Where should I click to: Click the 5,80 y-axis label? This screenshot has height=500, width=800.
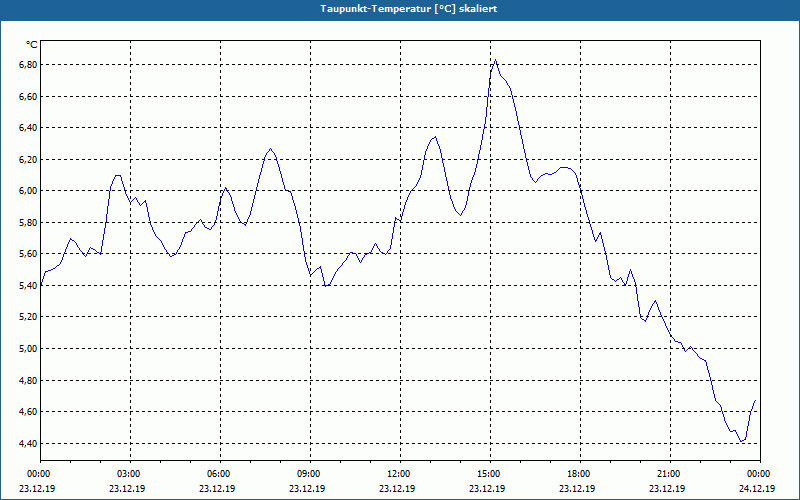click(x=28, y=222)
